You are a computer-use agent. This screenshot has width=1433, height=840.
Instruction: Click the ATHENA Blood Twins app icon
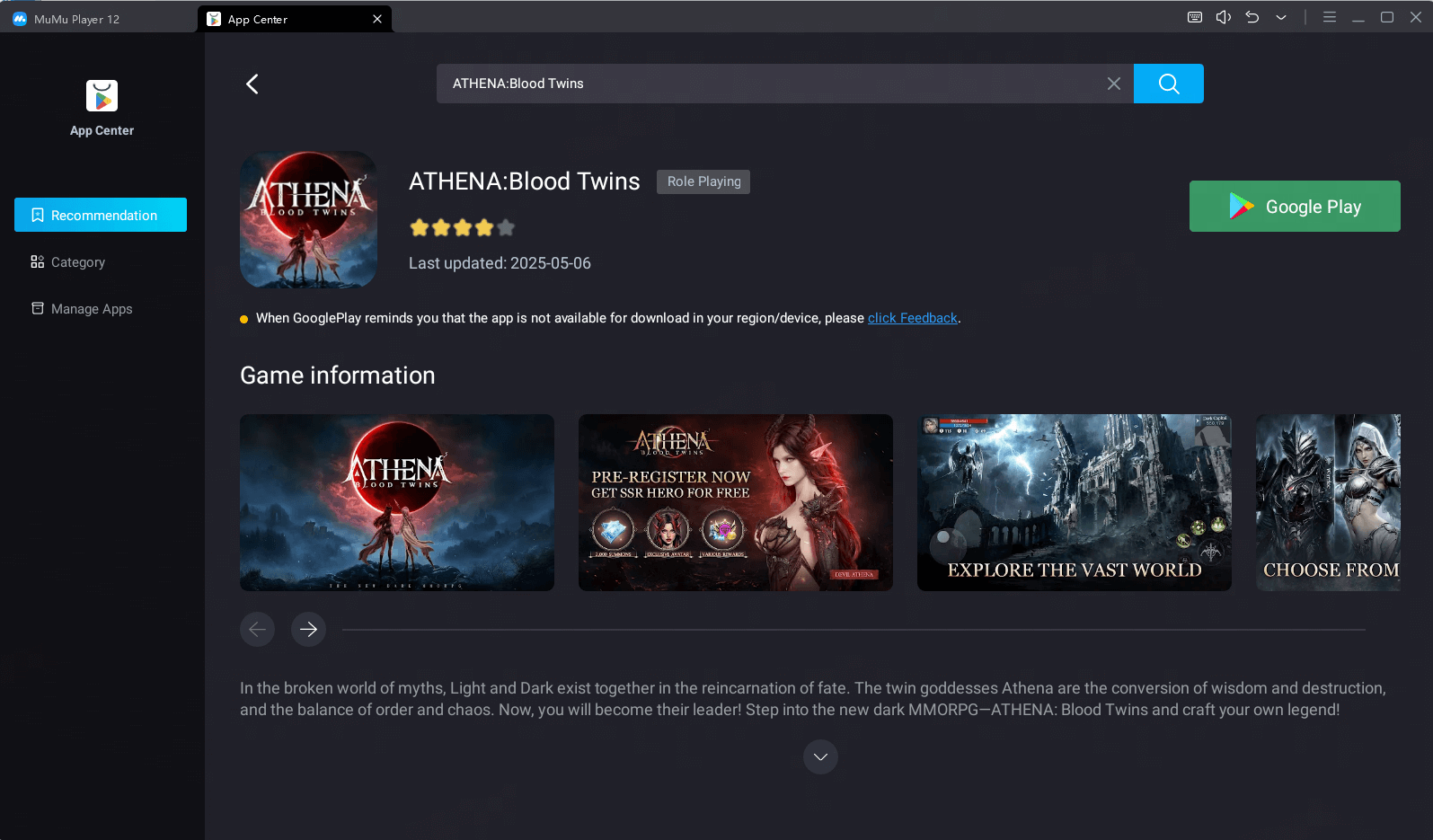coord(308,219)
